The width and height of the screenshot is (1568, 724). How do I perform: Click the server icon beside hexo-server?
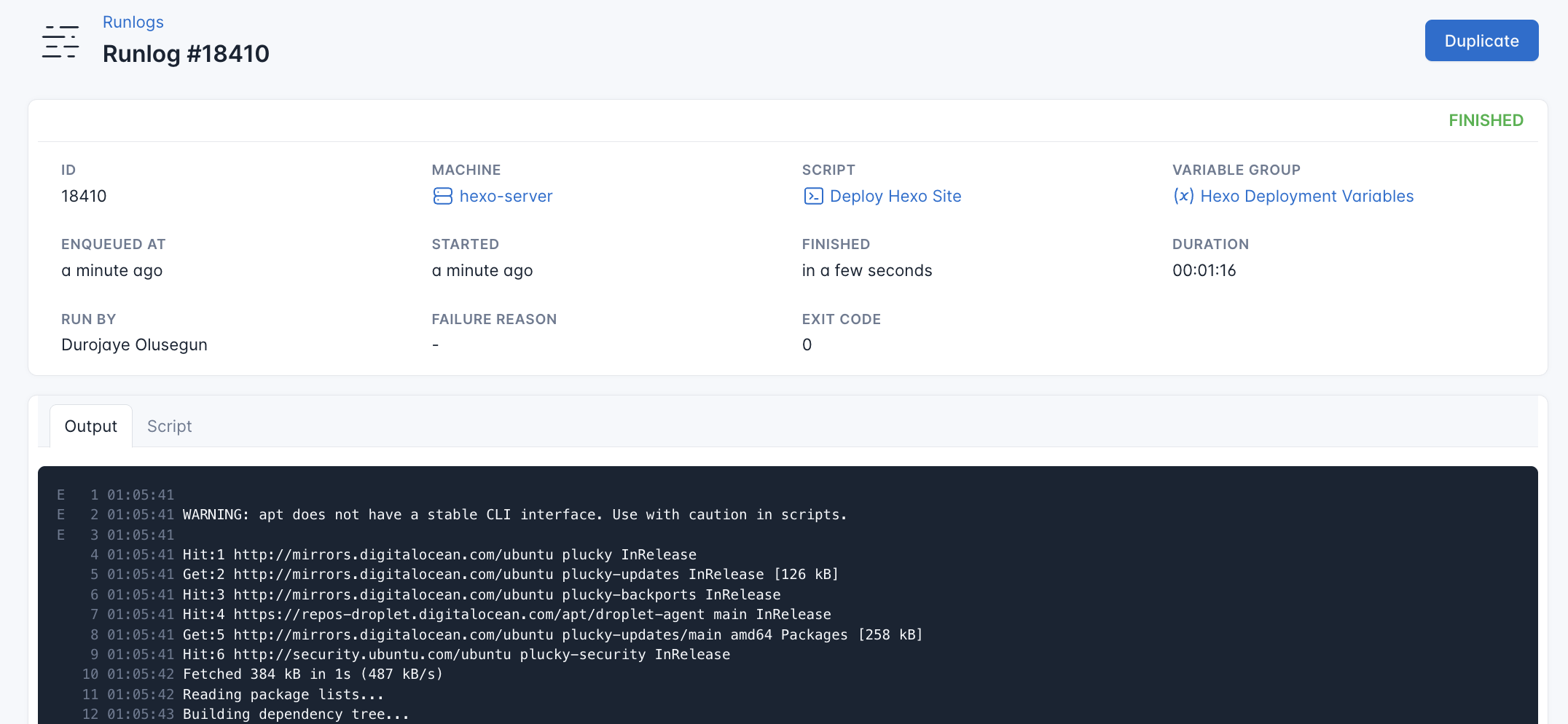(444, 196)
